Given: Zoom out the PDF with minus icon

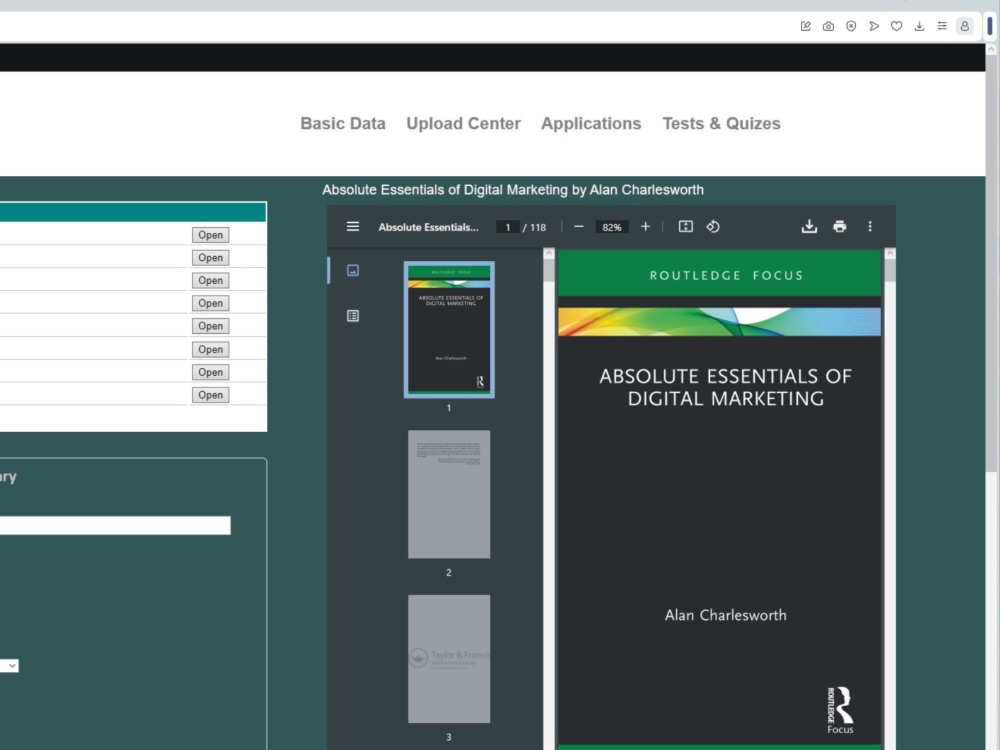Looking at the screenshot, I should click(x=578, y=227).
